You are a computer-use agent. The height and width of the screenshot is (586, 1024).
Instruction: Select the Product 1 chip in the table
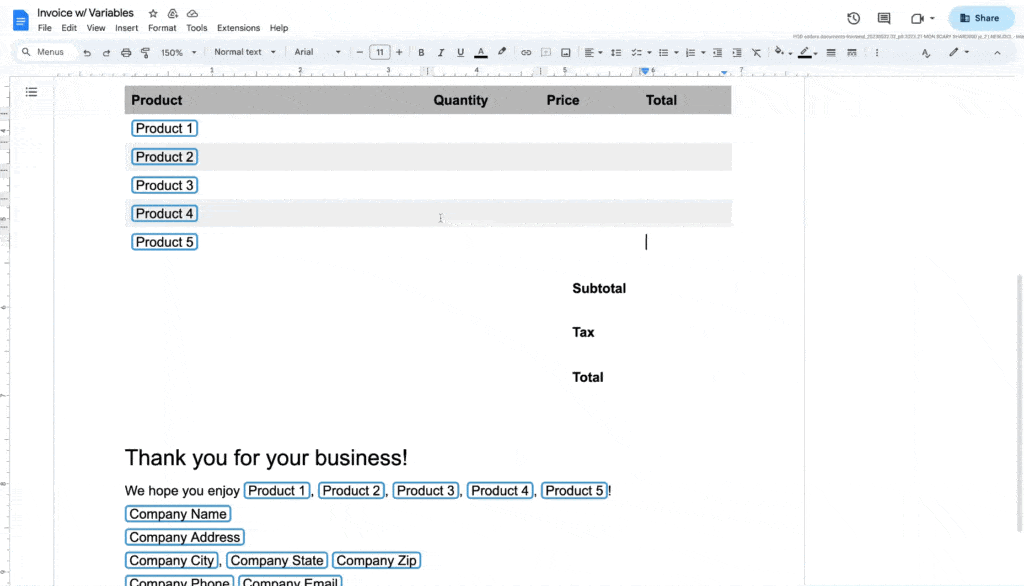click(x=165, y=128)
